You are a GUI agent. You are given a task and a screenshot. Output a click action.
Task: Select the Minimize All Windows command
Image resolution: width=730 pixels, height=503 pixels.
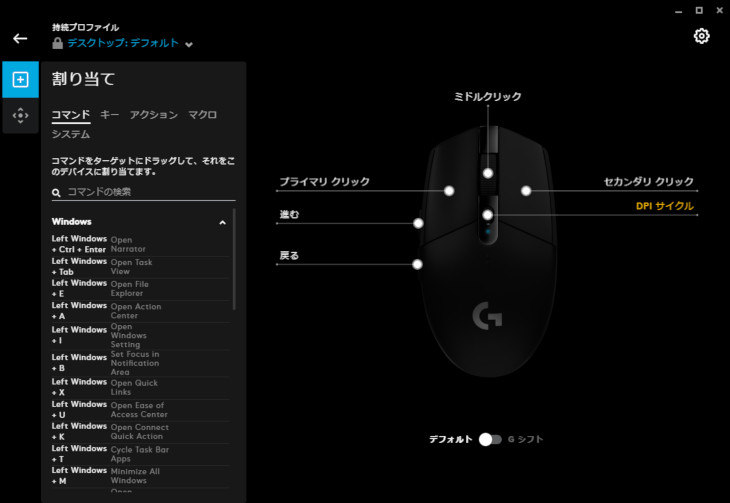click(141, 476)
